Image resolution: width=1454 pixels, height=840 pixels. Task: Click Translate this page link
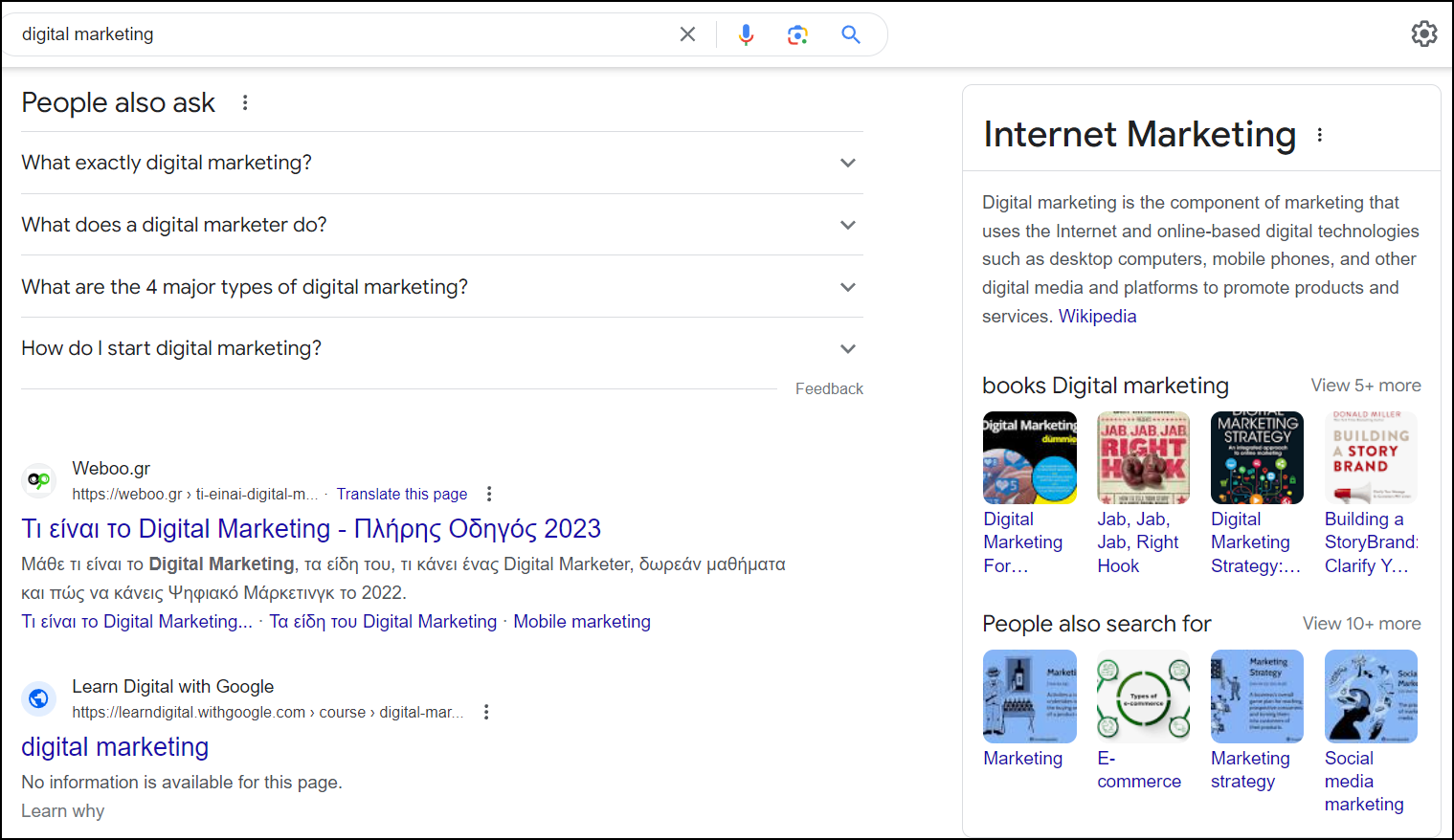point(402,494)
